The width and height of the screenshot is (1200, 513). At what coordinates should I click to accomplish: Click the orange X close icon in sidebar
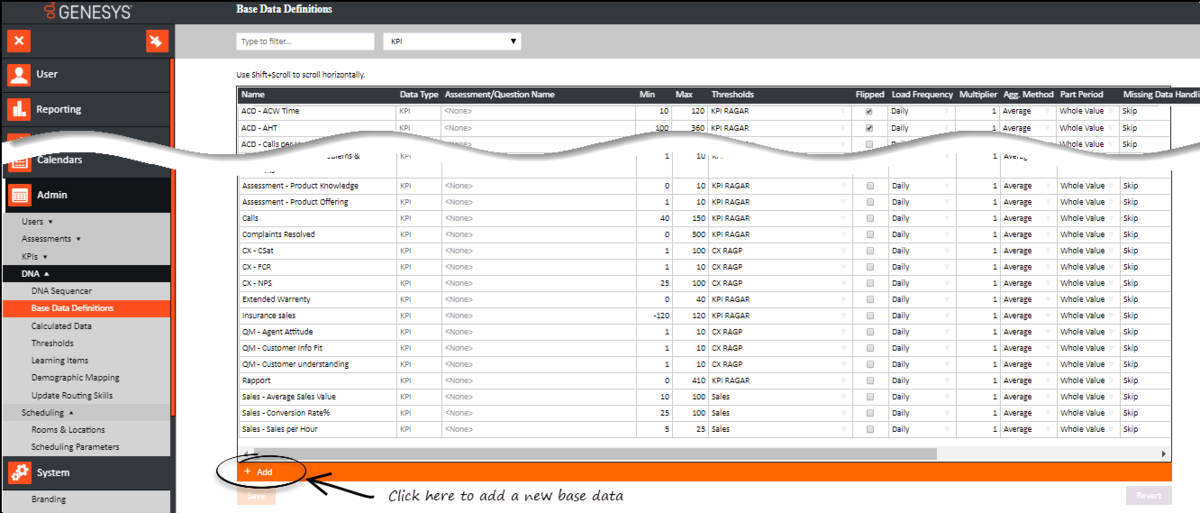[20, 41]
